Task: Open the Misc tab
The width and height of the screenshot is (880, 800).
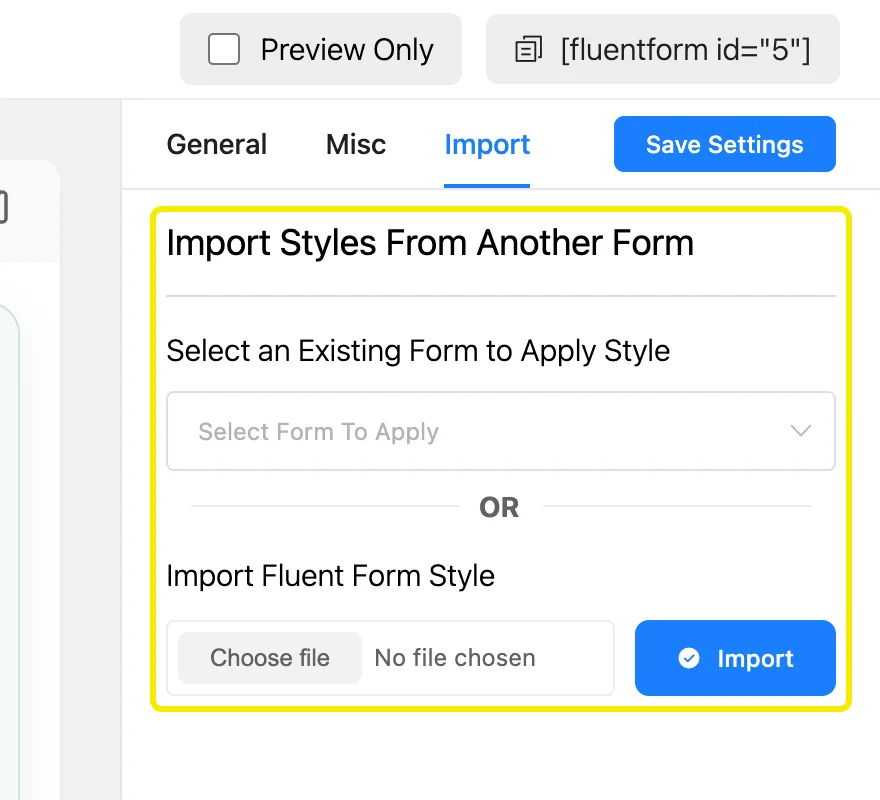Action: tap(356, 144)
